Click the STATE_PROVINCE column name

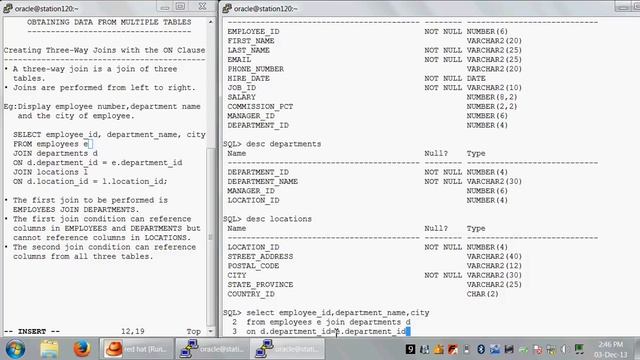click(x=260, y=285)
